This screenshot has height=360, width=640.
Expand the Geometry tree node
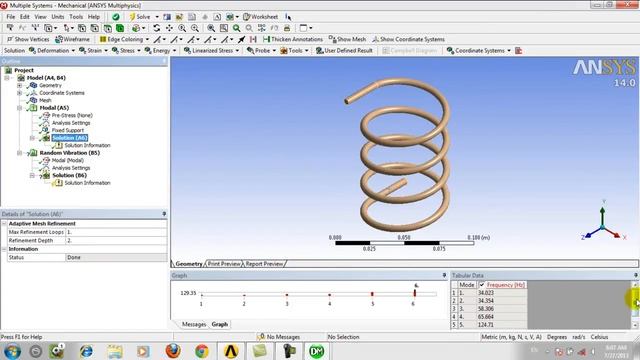19,85
